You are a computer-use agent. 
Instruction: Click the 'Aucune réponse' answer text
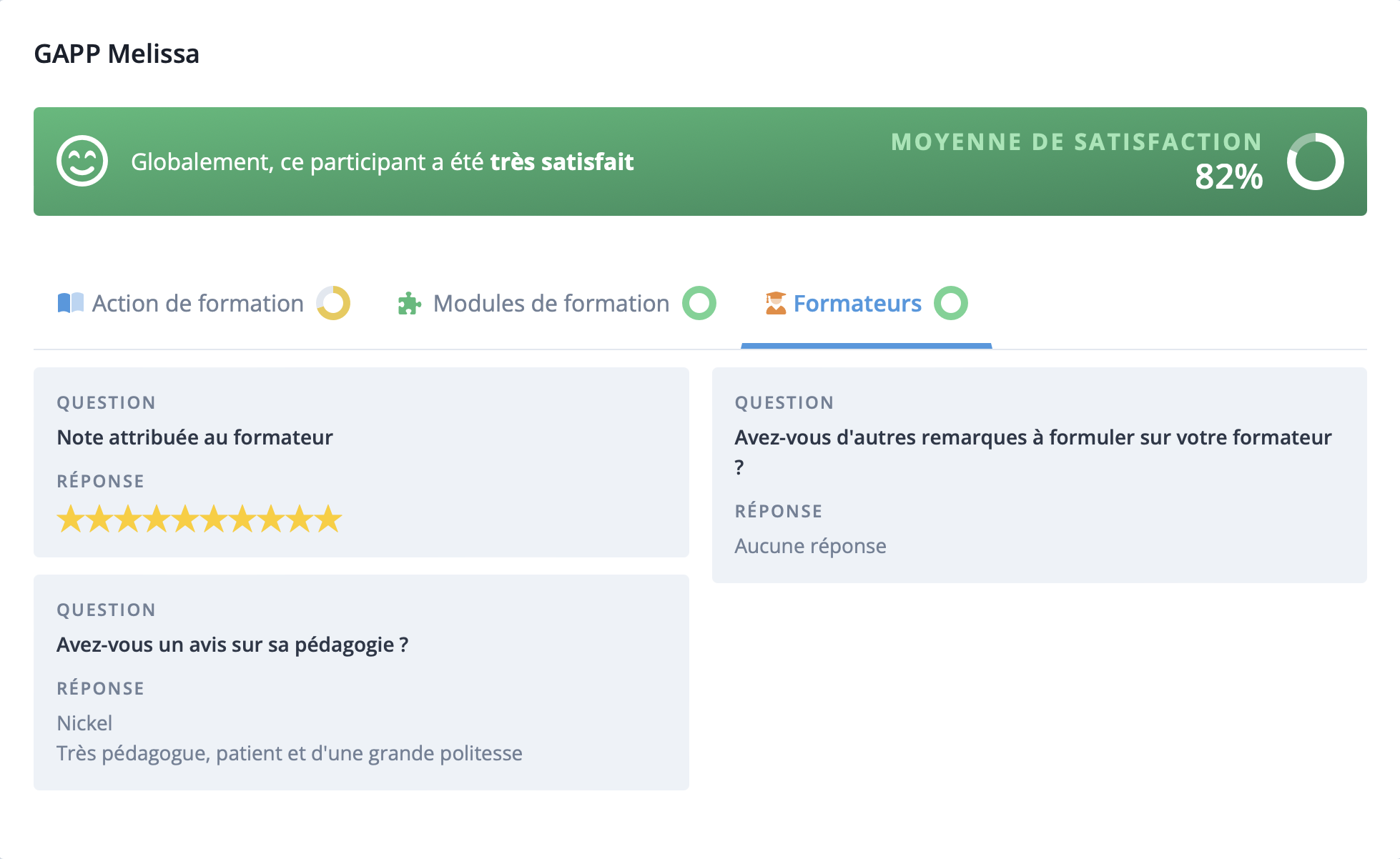coord(810,546)
